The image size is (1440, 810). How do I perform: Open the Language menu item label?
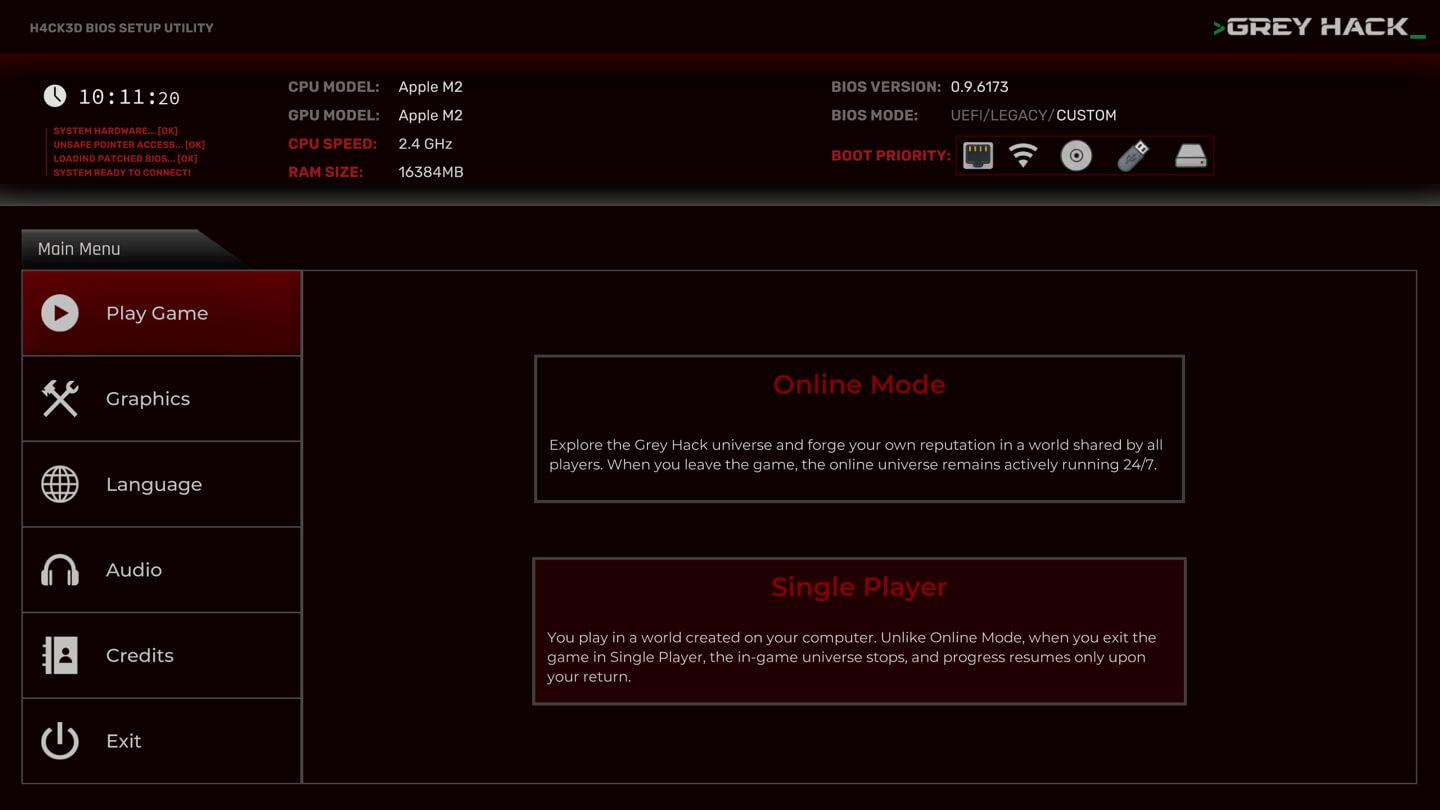pyautogui.click(x=154, y=484)
